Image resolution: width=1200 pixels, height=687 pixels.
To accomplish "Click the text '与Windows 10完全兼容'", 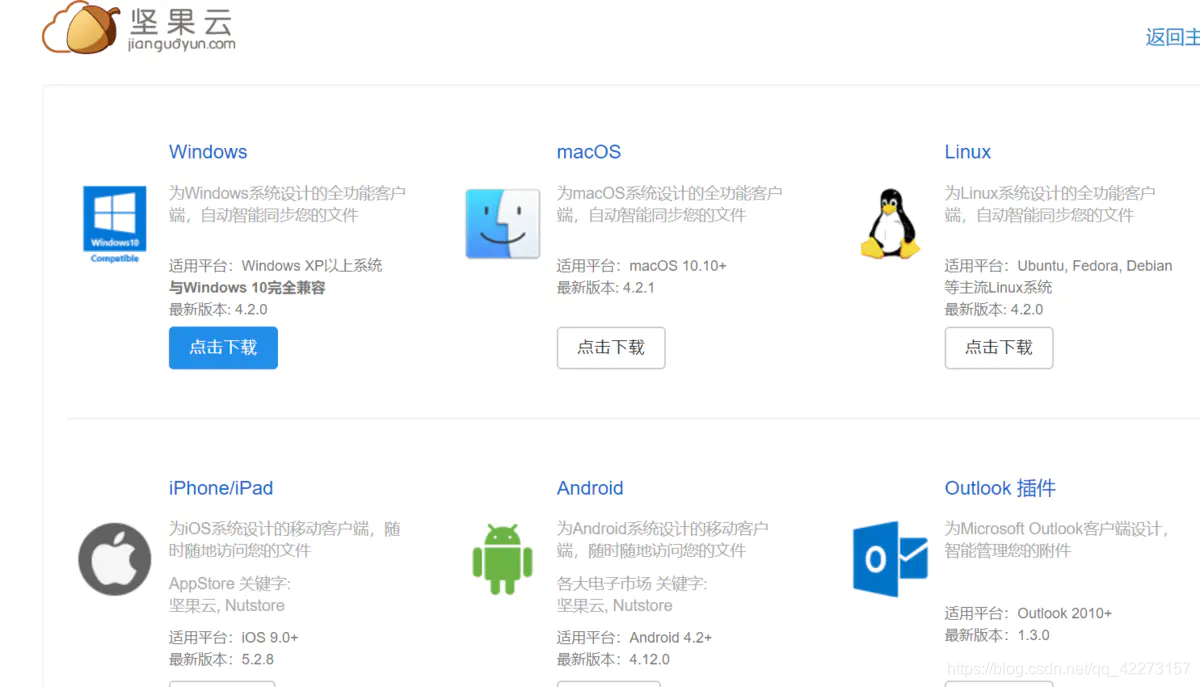I will pyautogui.click(x=247, y=288).
